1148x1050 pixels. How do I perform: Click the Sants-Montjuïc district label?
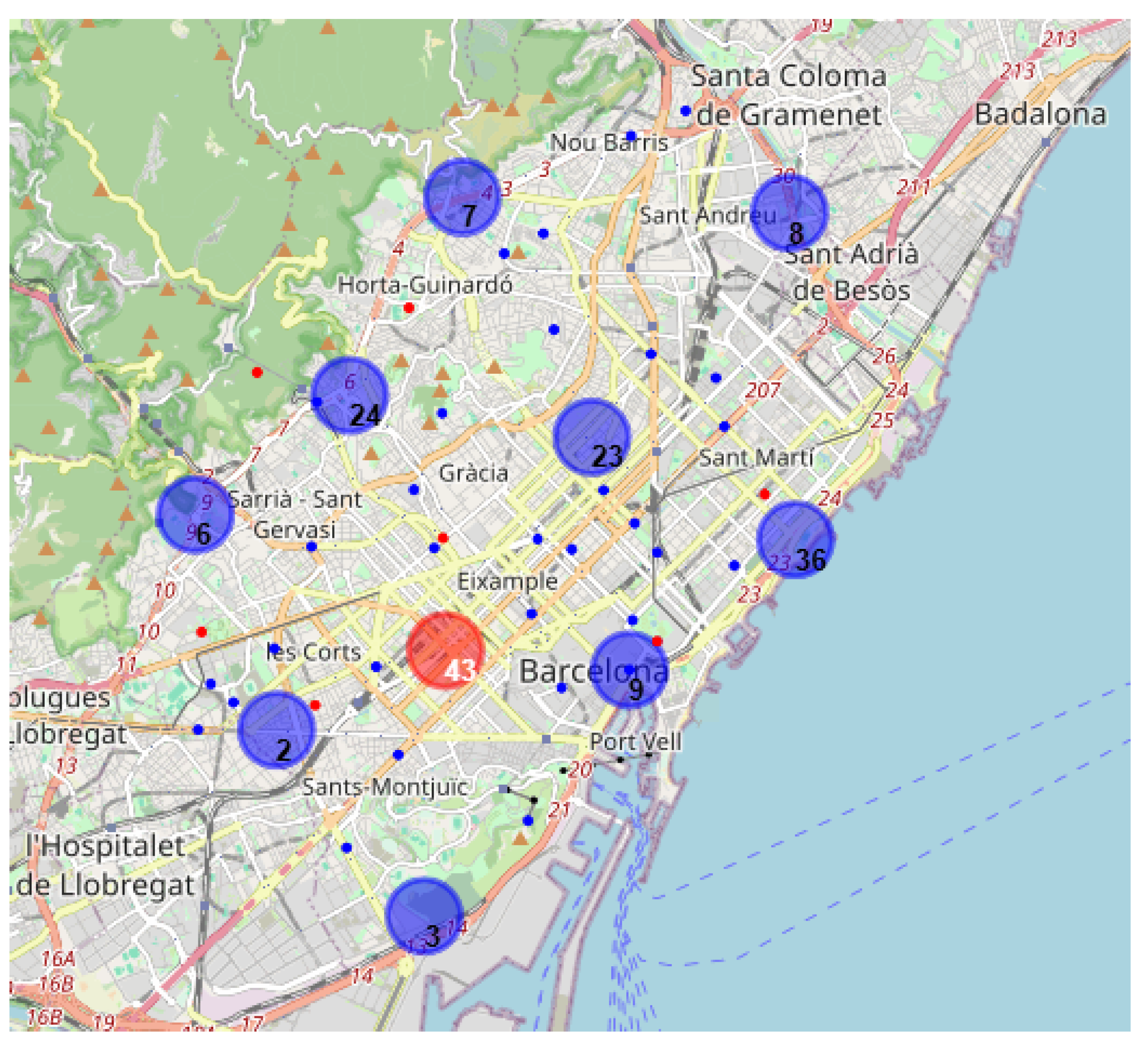click(385, 787)
